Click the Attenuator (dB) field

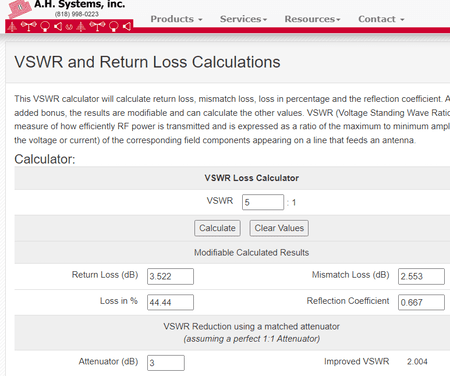click(x=166, y=363)
